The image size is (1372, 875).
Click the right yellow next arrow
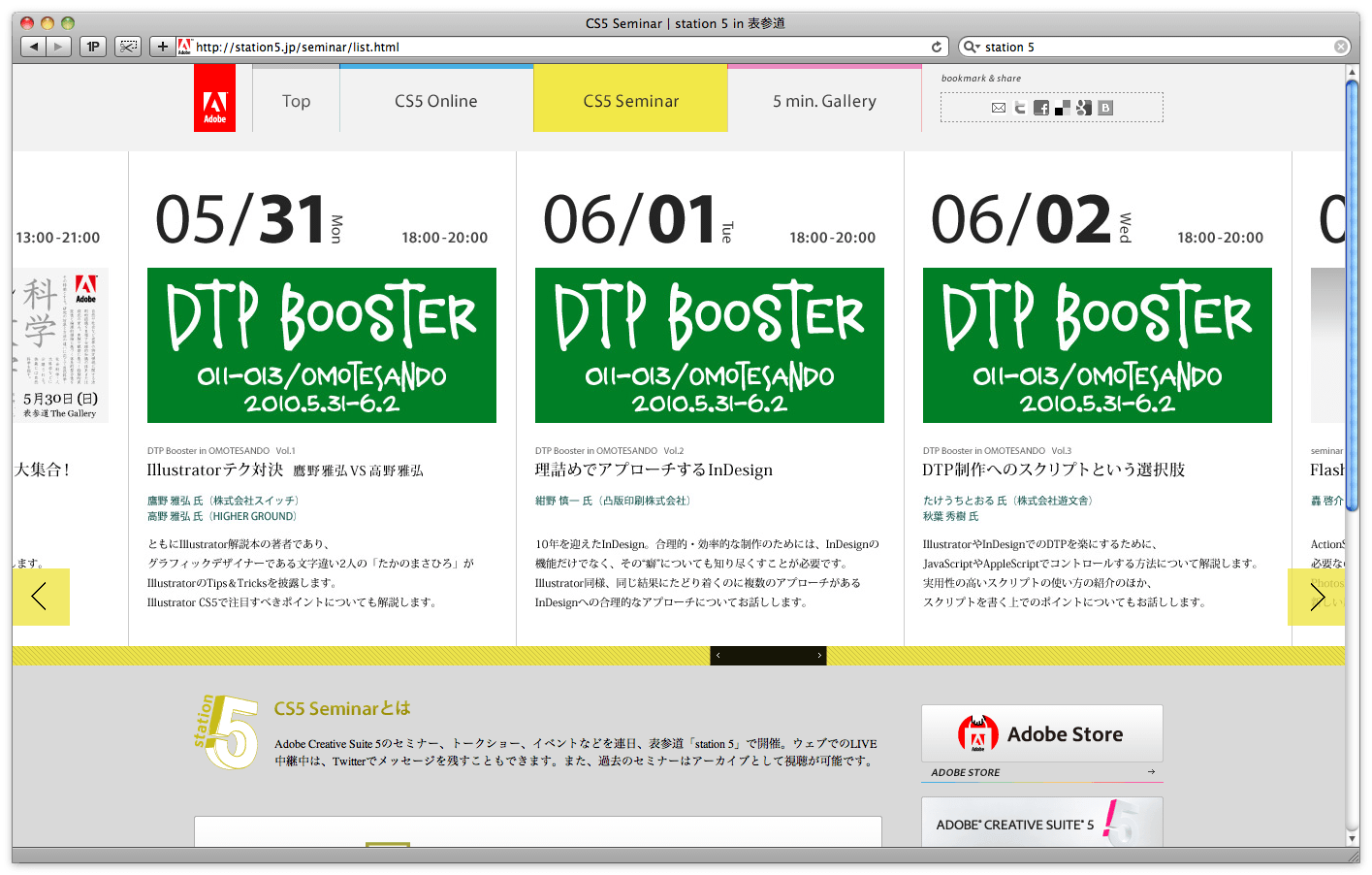click(1317, 597)
